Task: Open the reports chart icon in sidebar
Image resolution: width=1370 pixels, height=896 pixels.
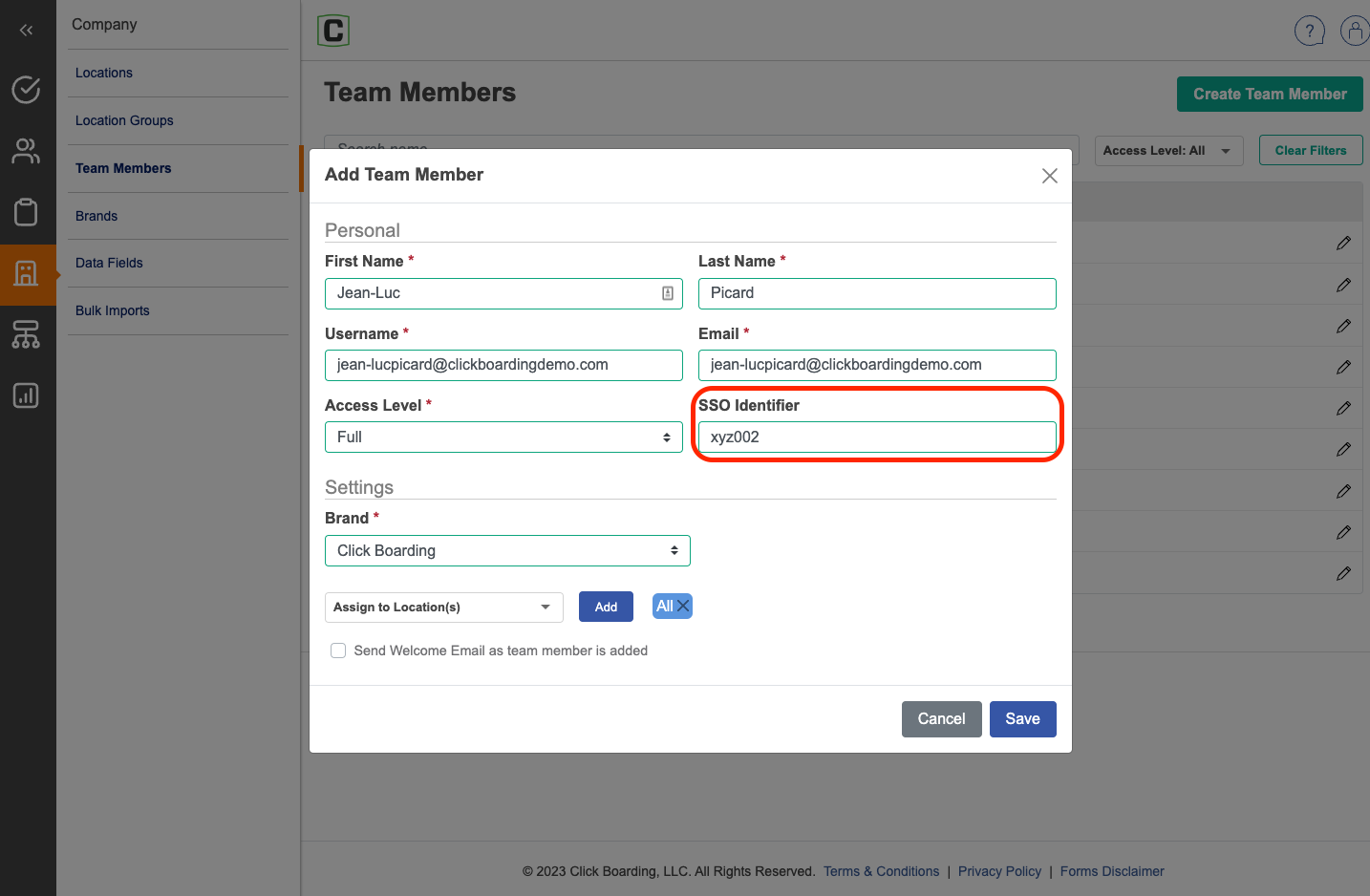Action: [26, 395]
